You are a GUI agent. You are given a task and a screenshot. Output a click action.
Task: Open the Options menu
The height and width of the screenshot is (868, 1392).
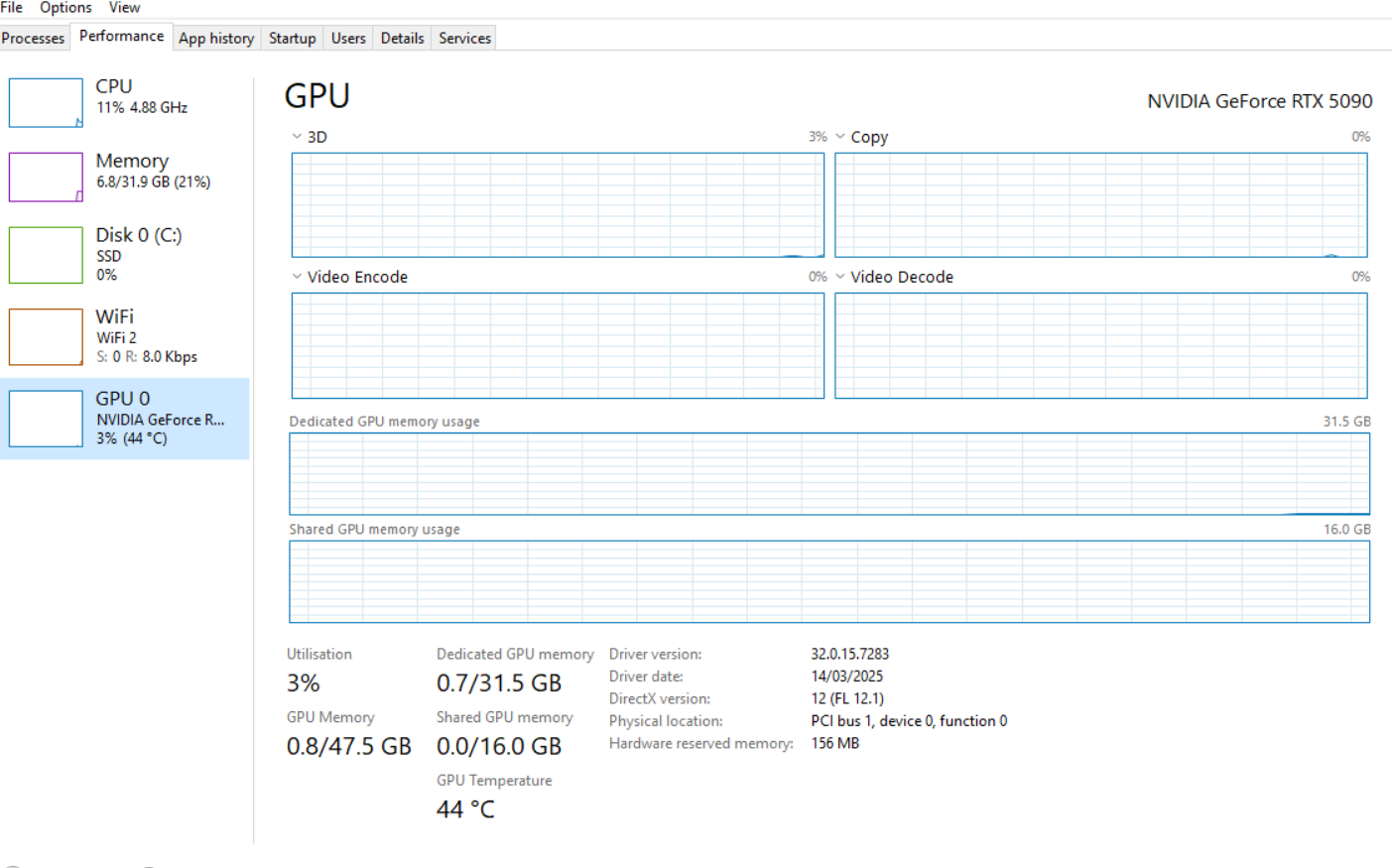(65, 8)
